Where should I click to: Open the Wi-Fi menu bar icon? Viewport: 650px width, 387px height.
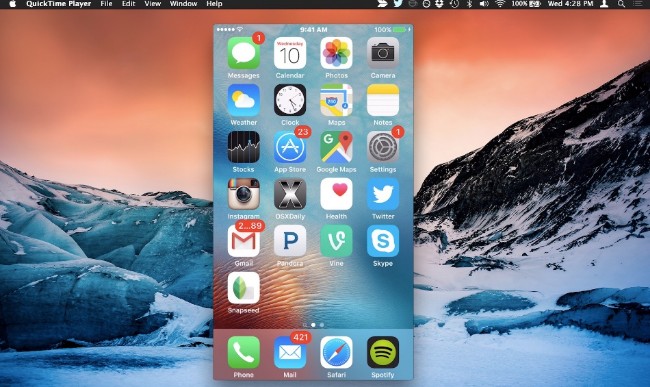point(500,4)
